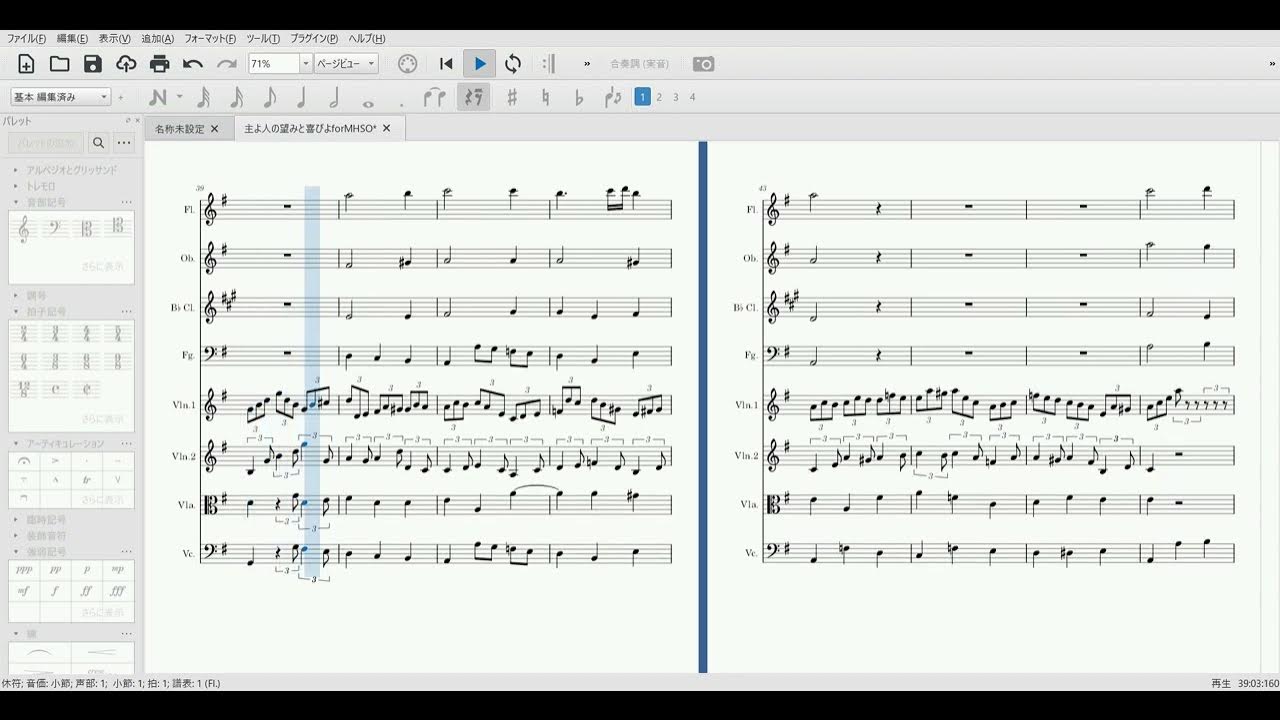Open プラグイン menu
This screenshot has width=1280, height=720.
point(314,38)
